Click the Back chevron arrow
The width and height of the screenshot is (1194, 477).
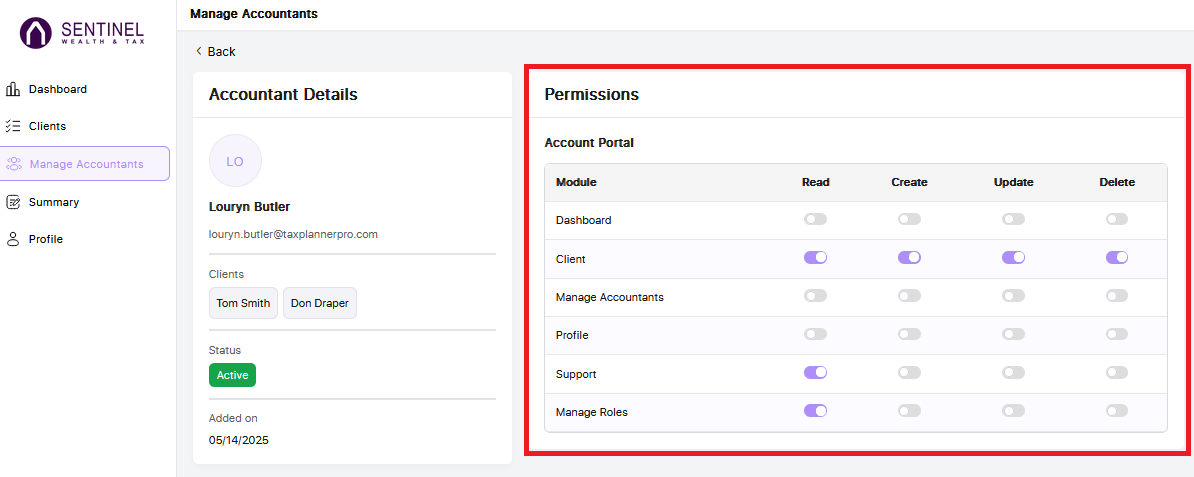[199, 51]
